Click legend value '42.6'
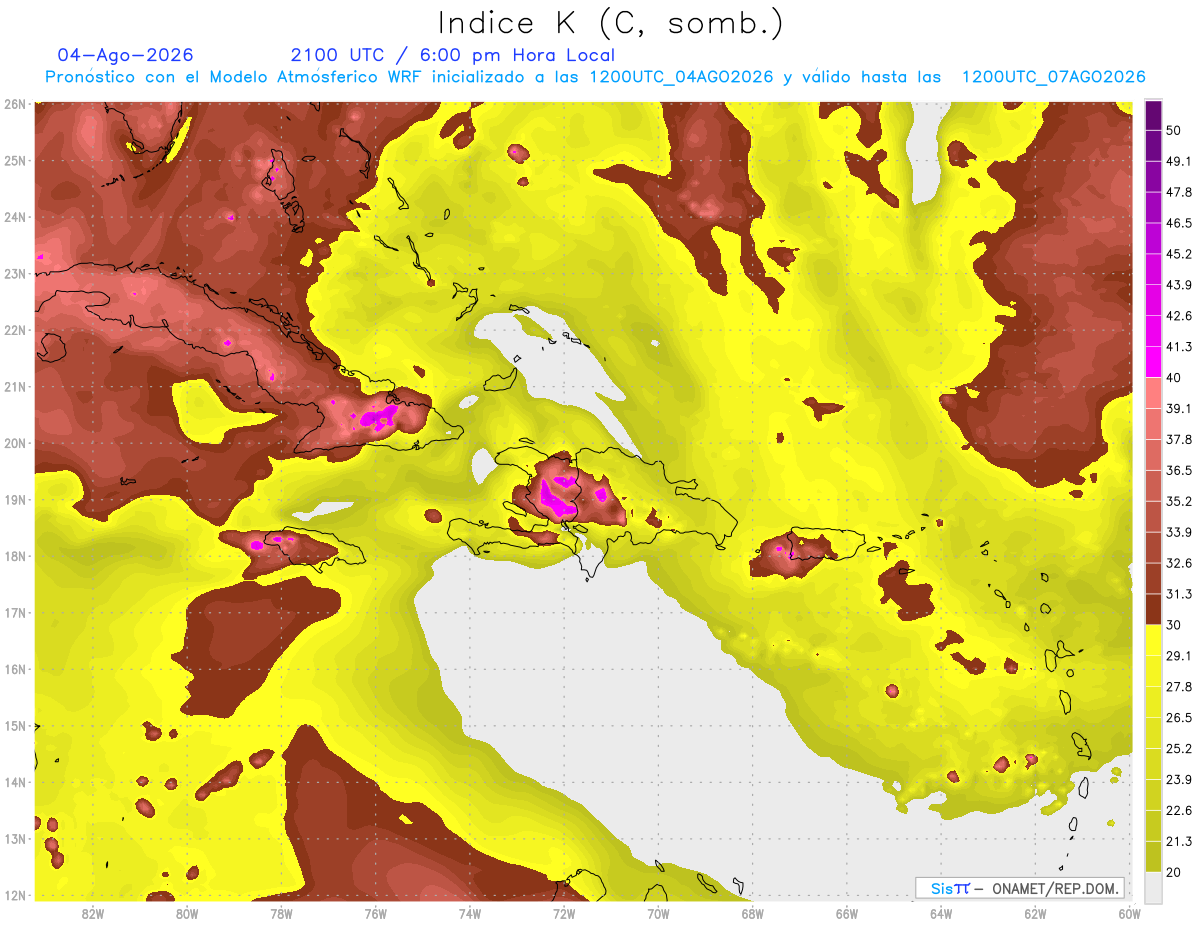The width and height of the screenshot is (1200, 927). click(1179, 317)
